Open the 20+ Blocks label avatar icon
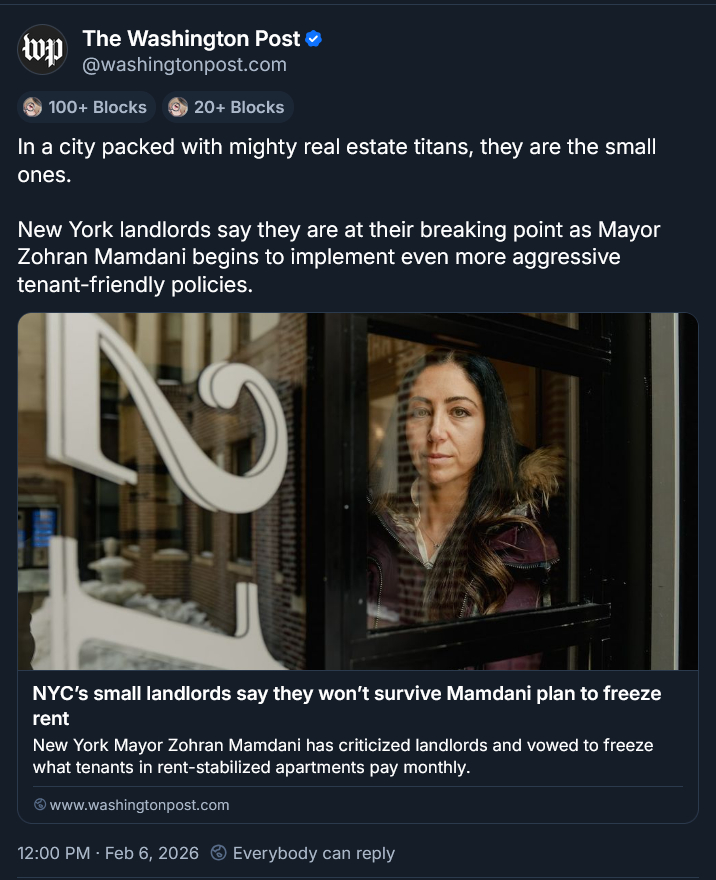 [178, 107]
